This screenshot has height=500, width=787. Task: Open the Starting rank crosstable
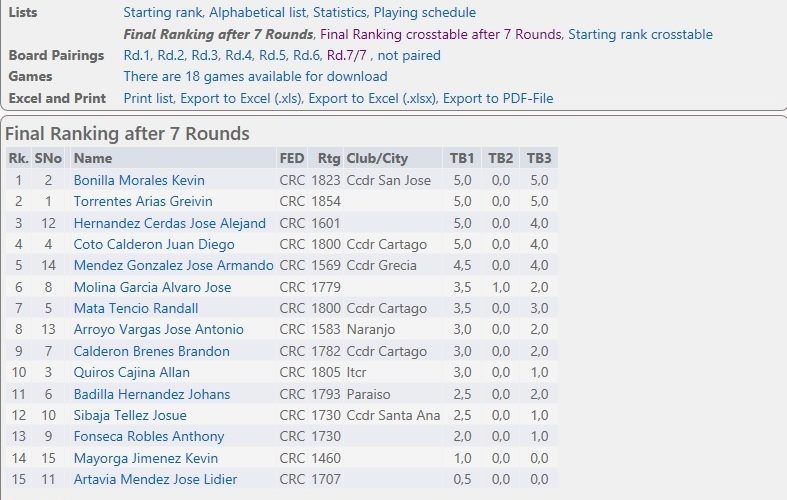click(x=640, y=35)
